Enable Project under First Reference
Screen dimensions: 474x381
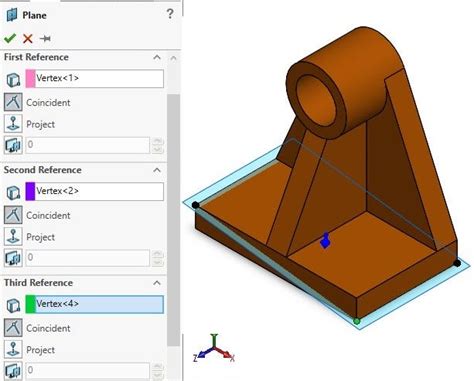click(13, 124)
